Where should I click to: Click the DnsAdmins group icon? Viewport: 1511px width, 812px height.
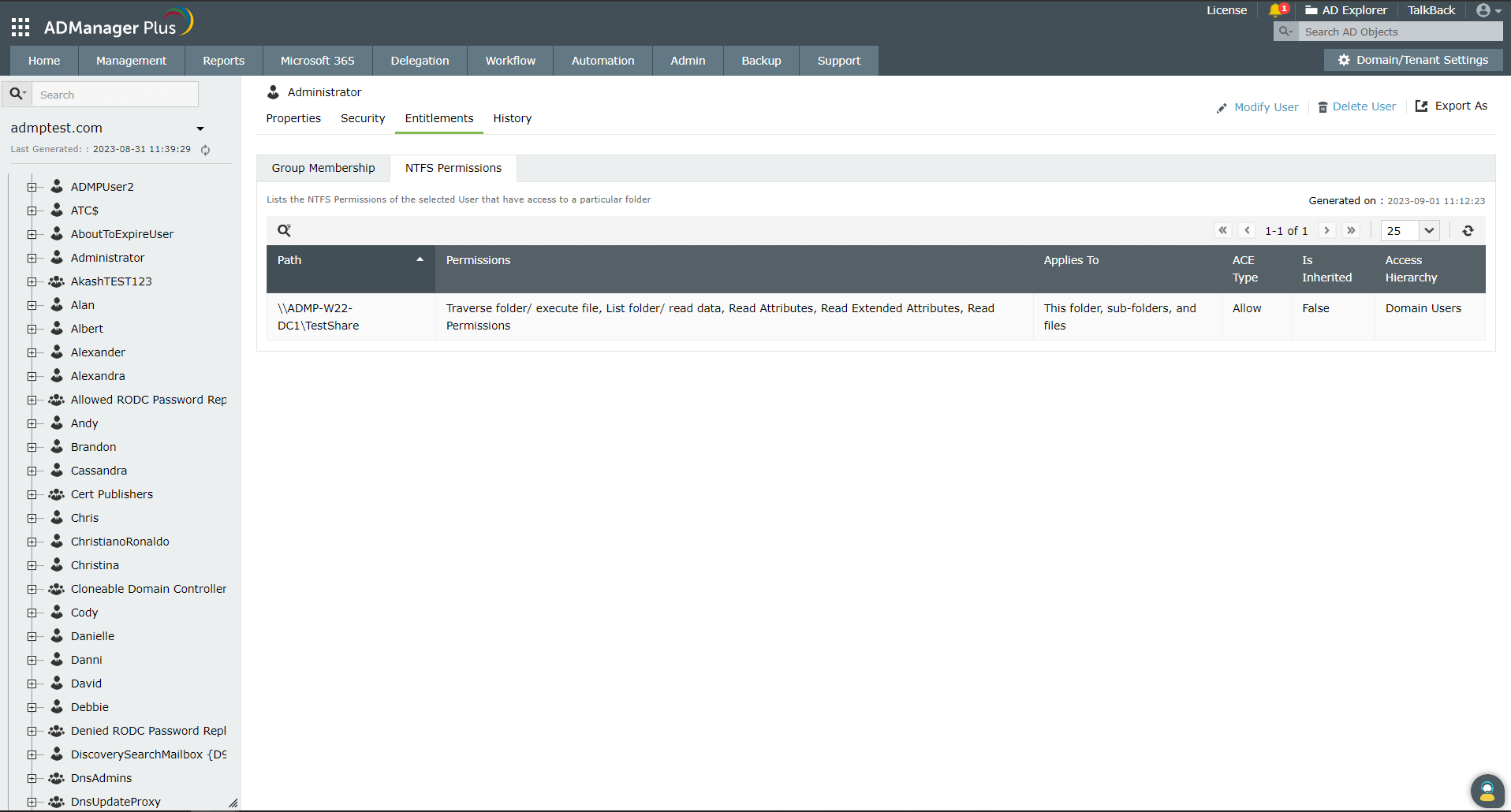pyautogui.click(x=56, y=777)
